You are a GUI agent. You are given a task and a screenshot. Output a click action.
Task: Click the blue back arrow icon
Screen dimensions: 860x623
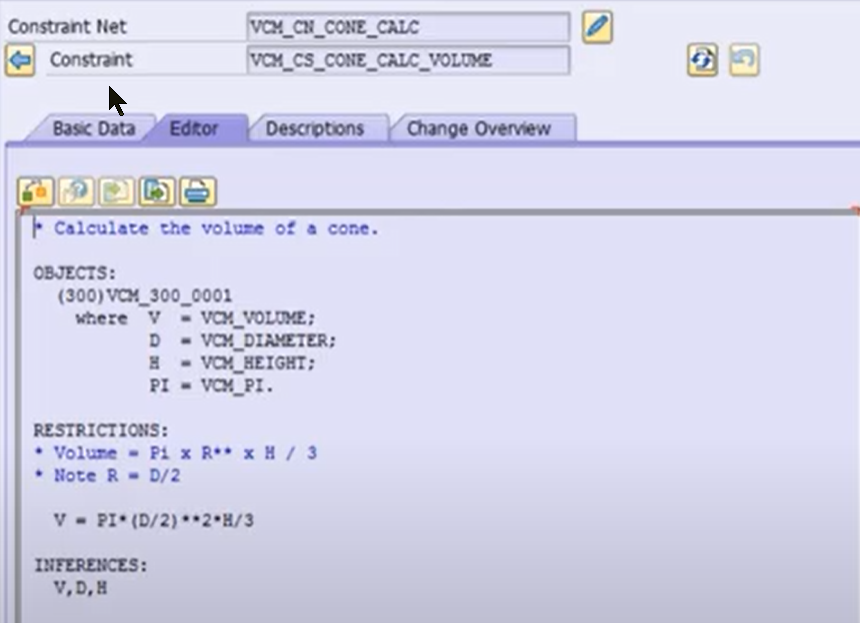[x=20, y=60]
